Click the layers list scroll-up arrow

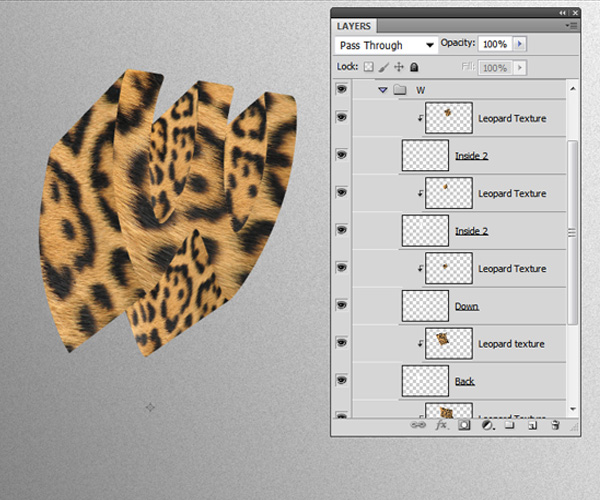(x=573, y=89)
